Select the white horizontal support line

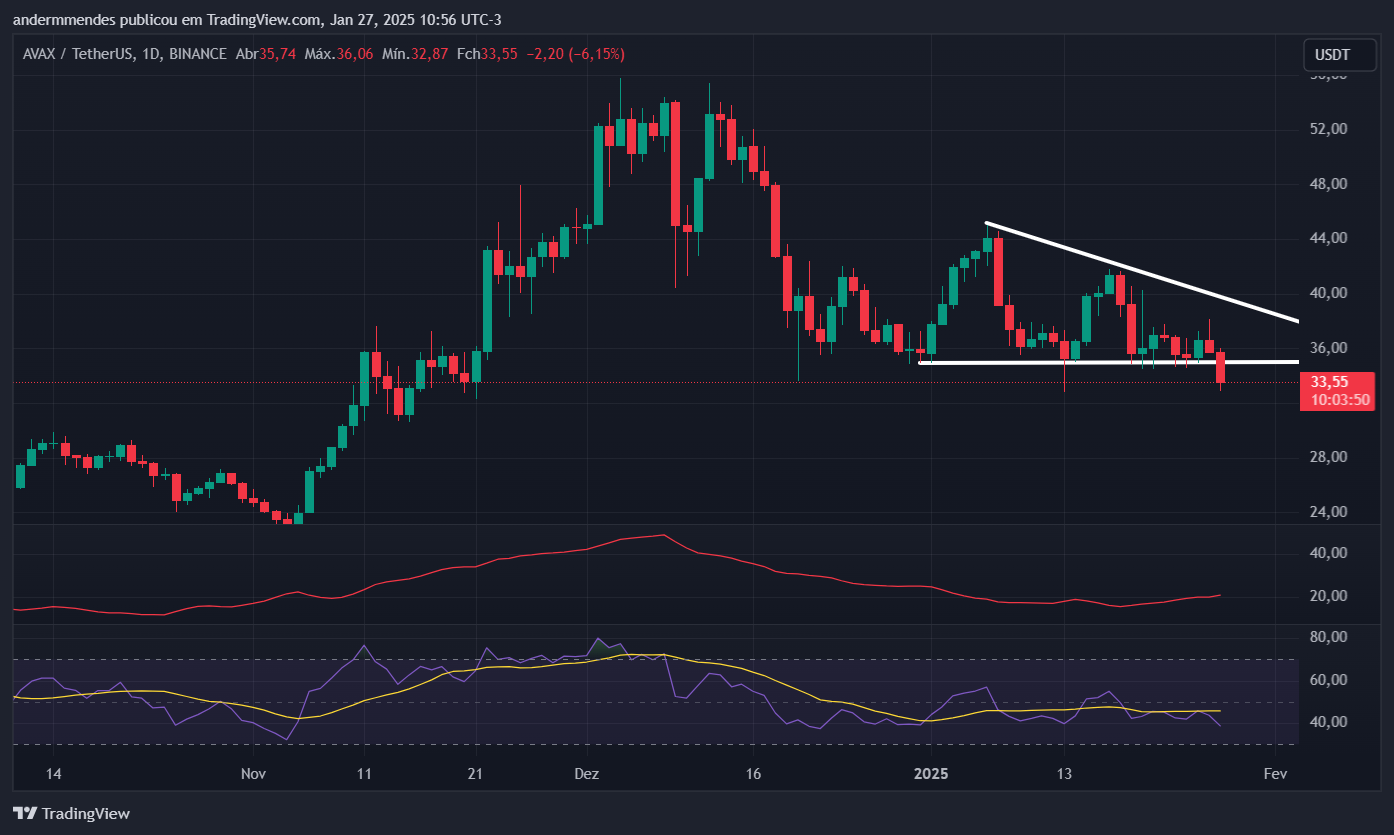(x=1109, y=362)
